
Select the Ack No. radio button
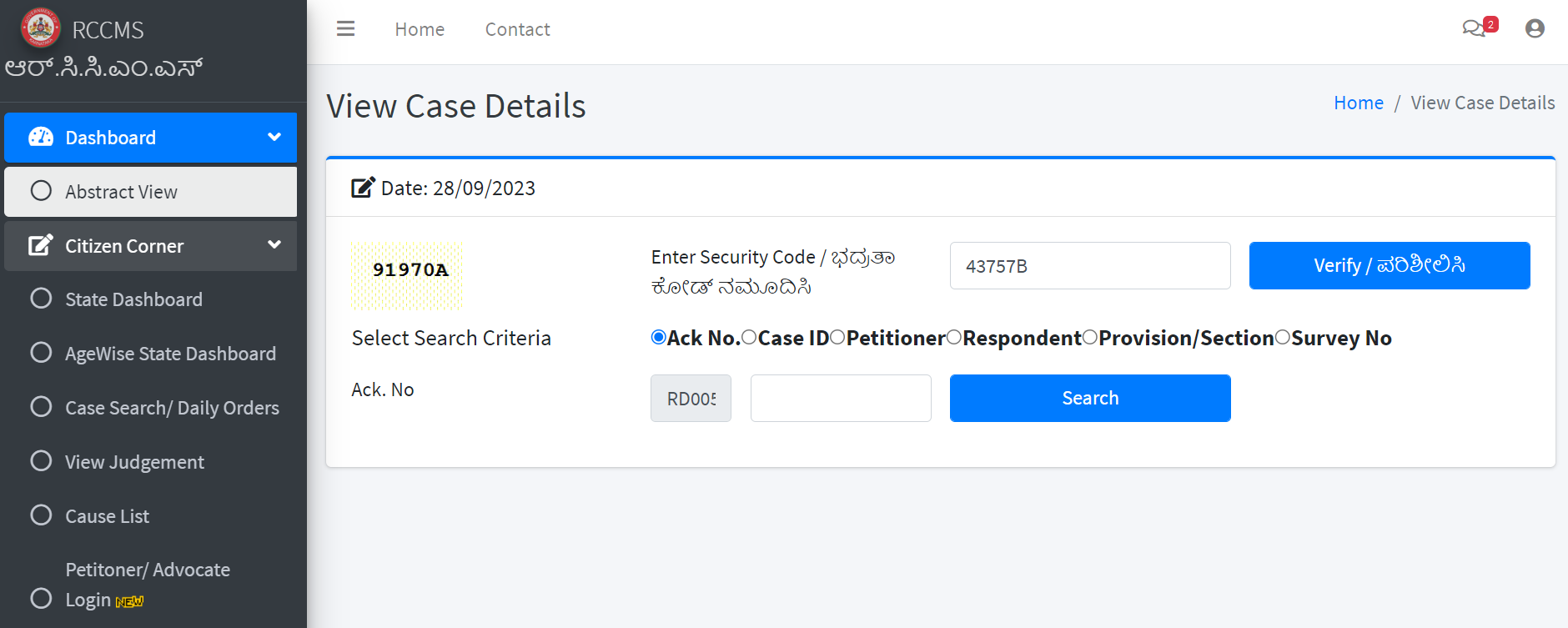point(659,337)
